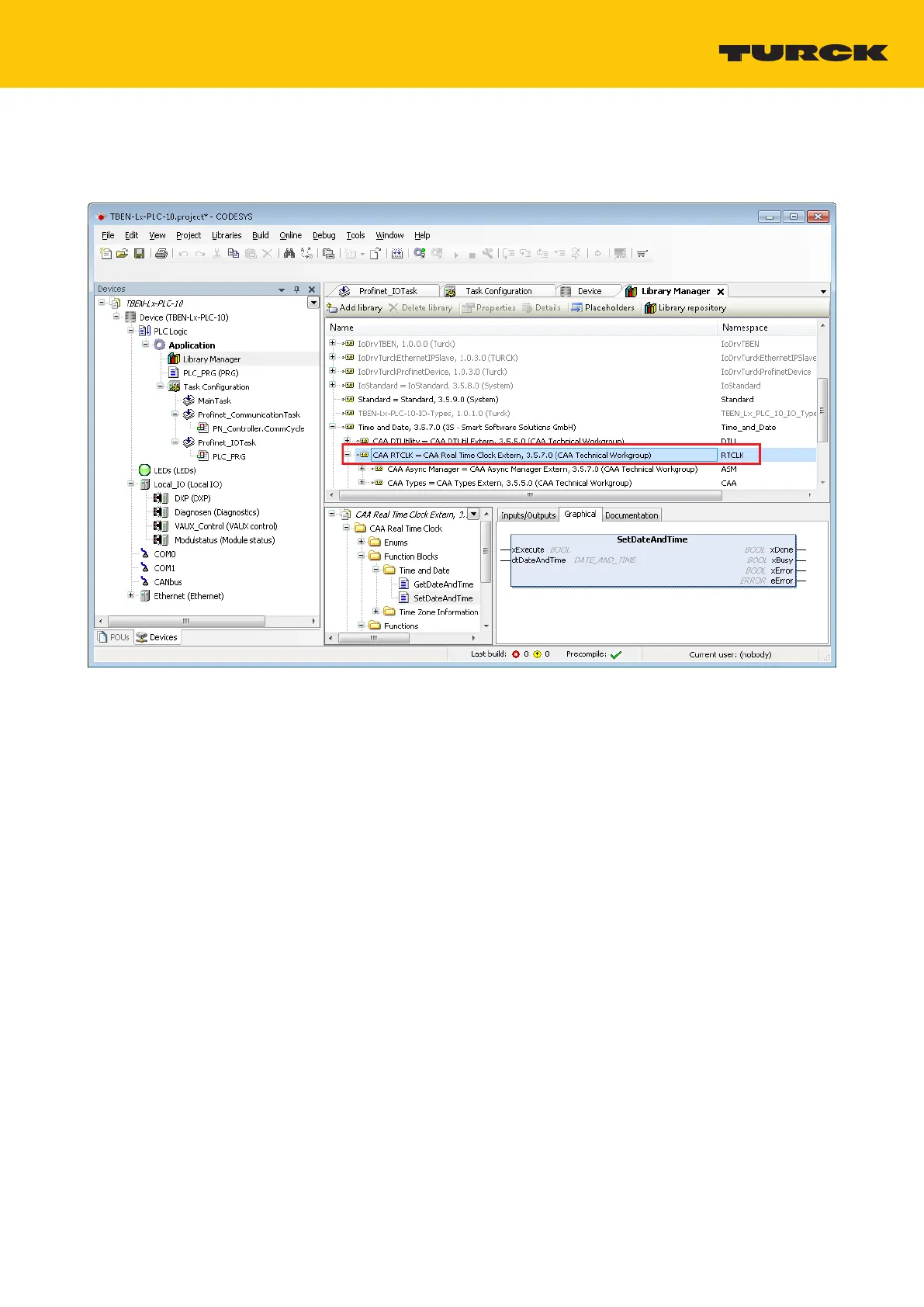Click the Login toolbar icon

[420, 253]
